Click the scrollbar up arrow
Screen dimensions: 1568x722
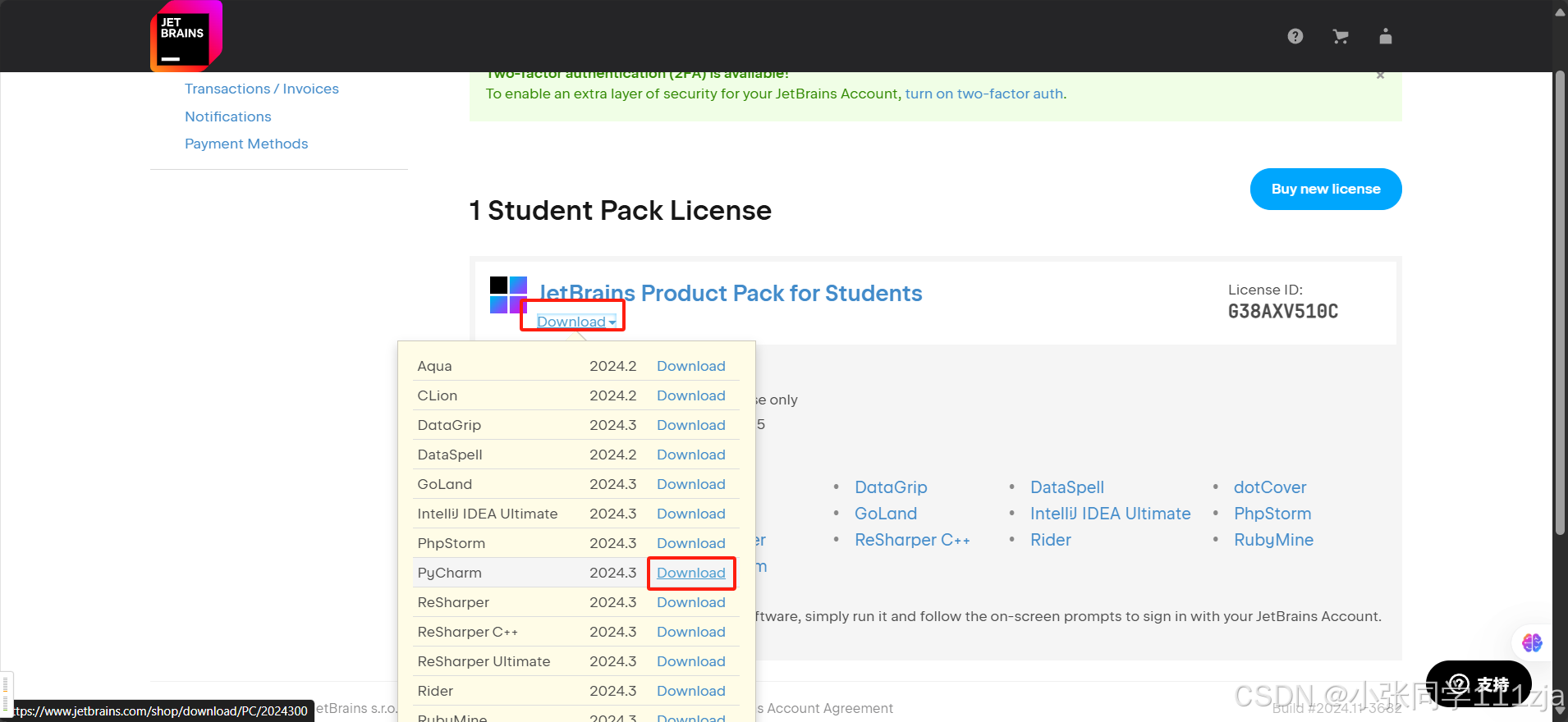1560,11
